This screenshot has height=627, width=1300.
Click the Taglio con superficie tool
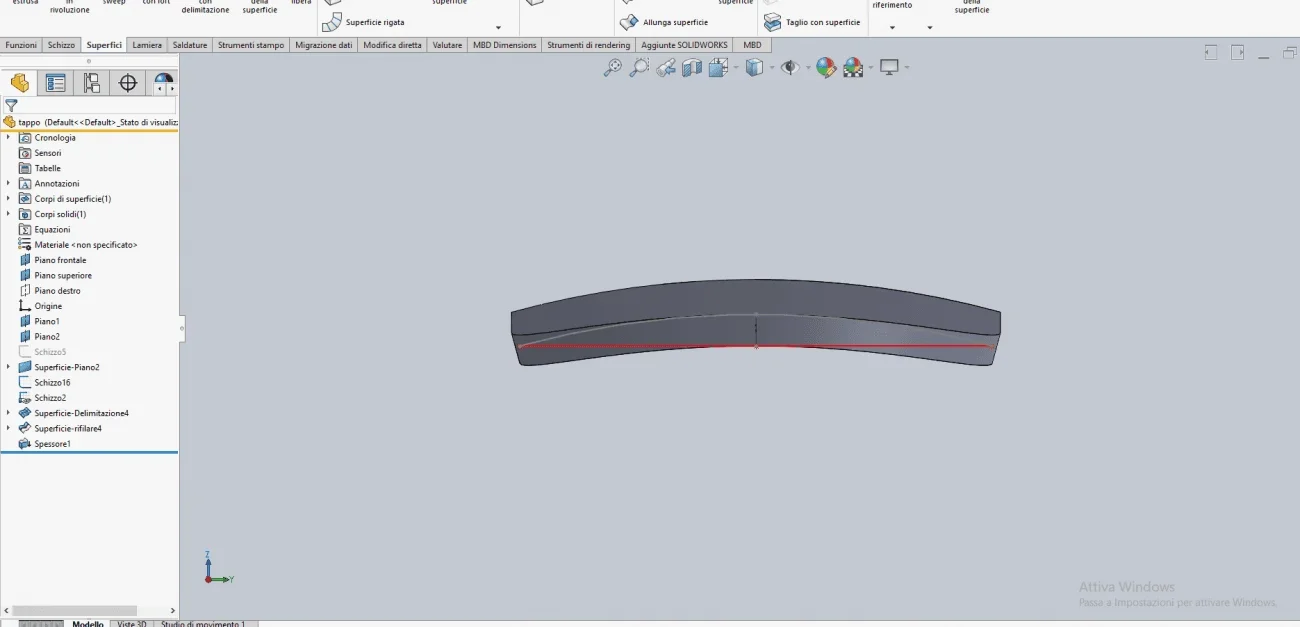(811, 22)
